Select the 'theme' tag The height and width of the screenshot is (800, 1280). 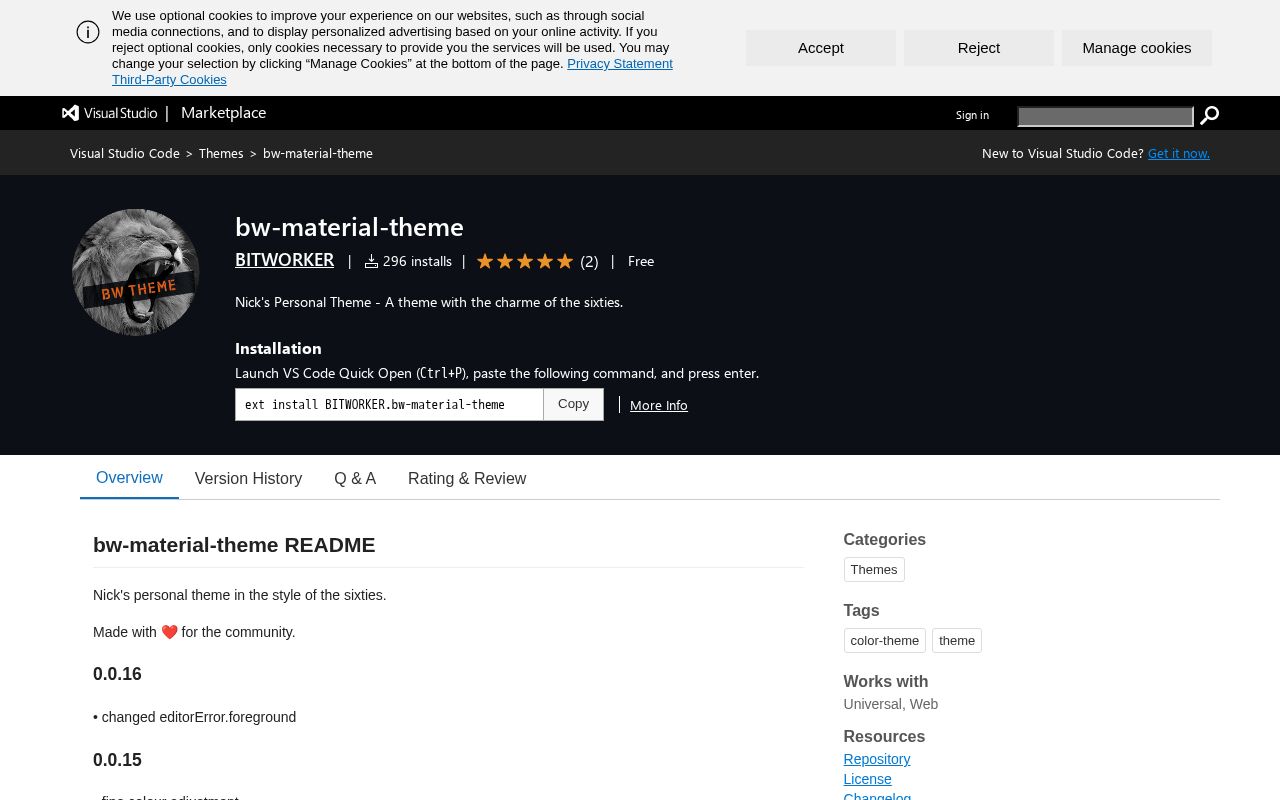point(957,641)
